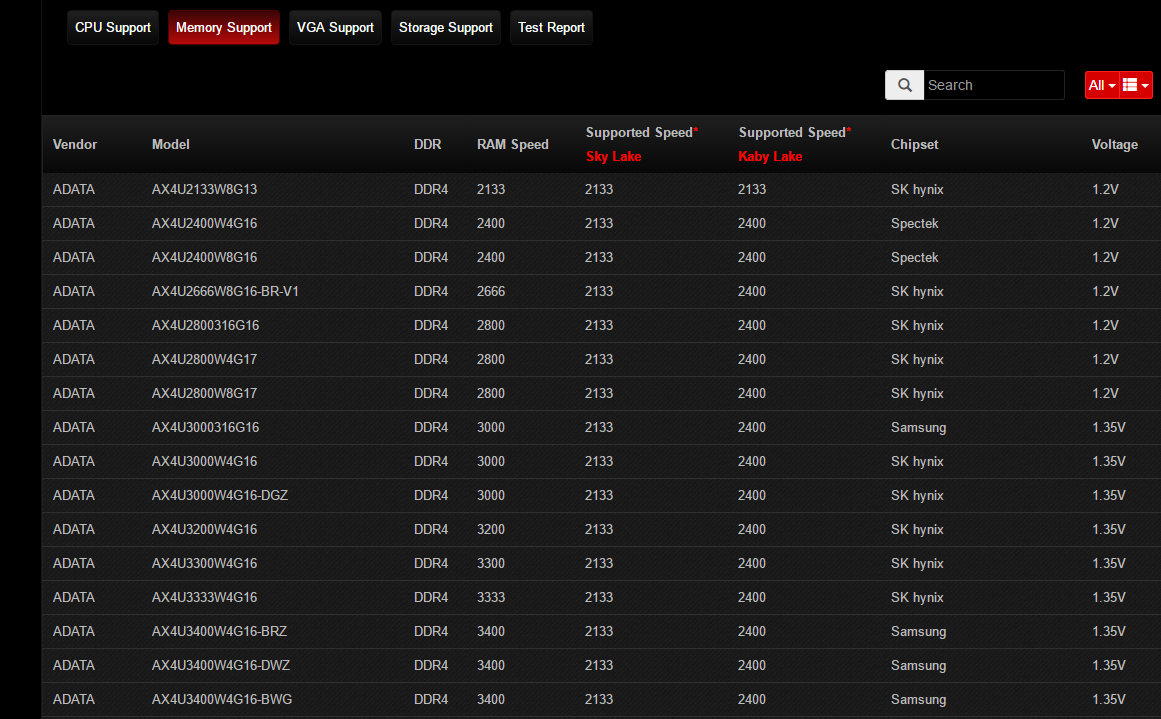The image size is (1161, 719).
Task: Select model AX4U2133W8G13 cell
Action: tap(204, 190)
